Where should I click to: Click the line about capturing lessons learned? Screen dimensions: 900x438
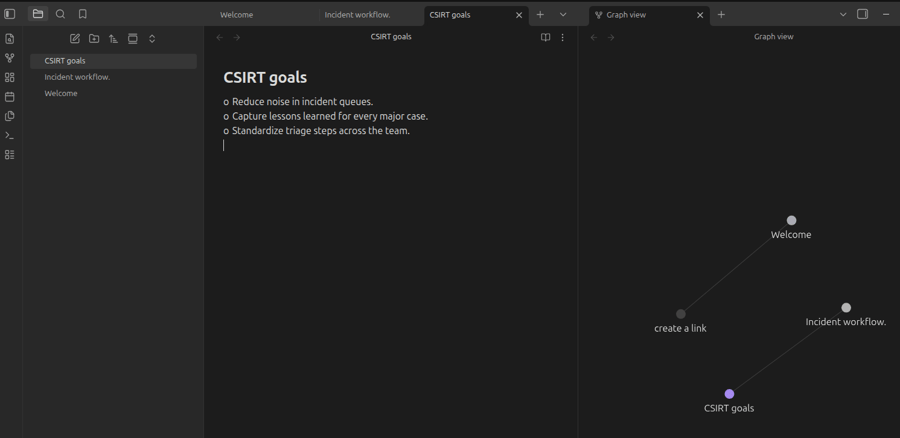coord(330,116)
